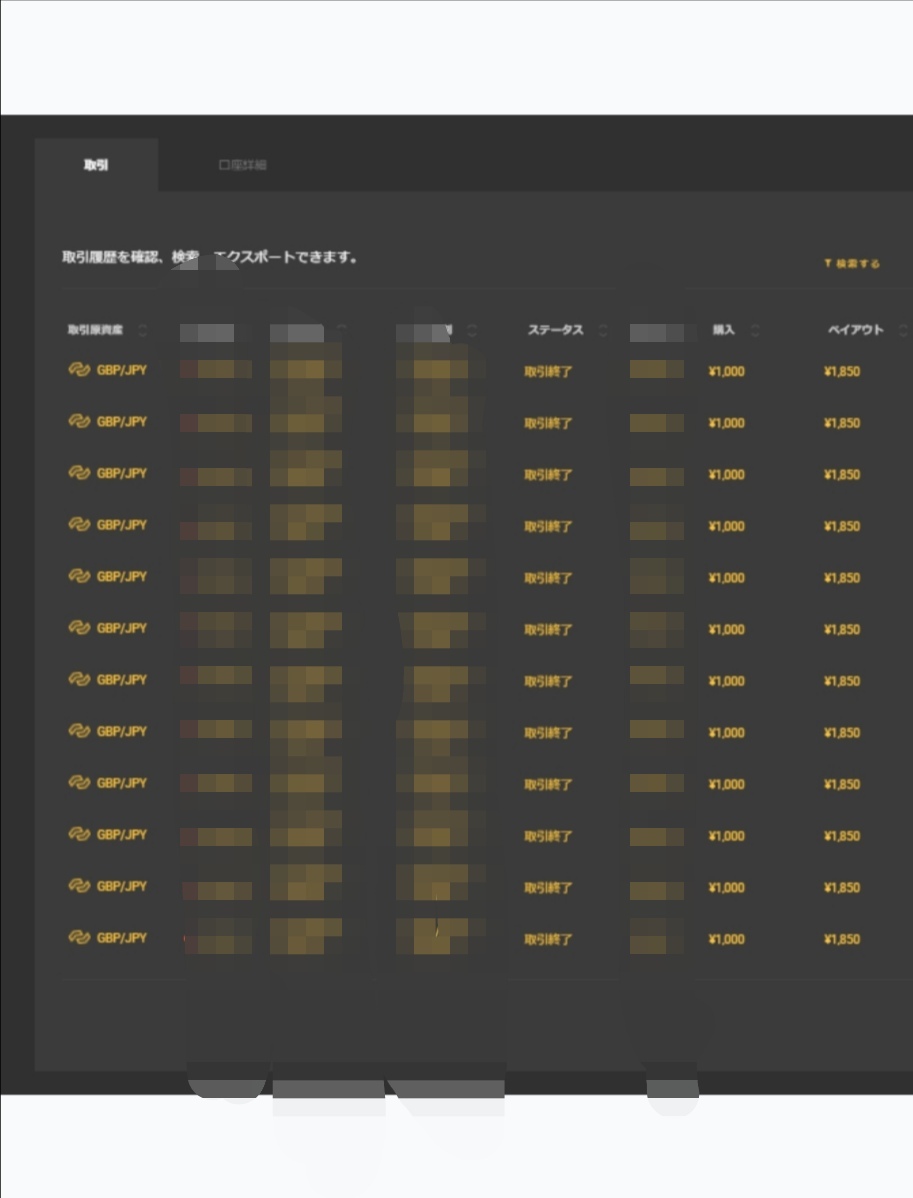Click the ¥1,000 purchase in the first row
Screen dimensions: 913x1198
tap(727, 371)
